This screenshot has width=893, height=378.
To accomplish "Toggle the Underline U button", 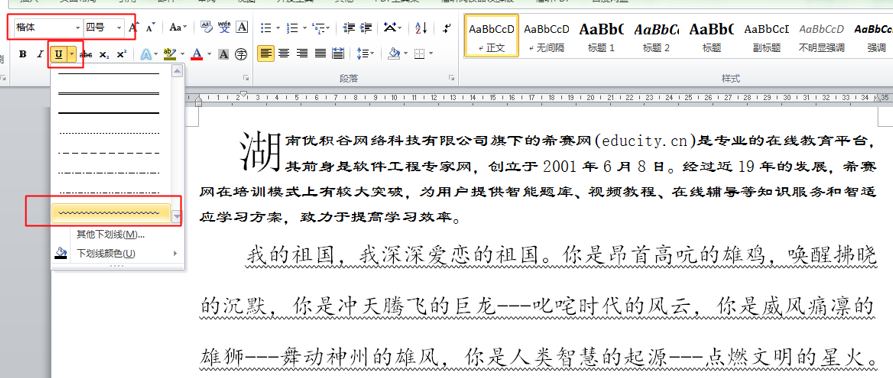I will coord(59,54).
